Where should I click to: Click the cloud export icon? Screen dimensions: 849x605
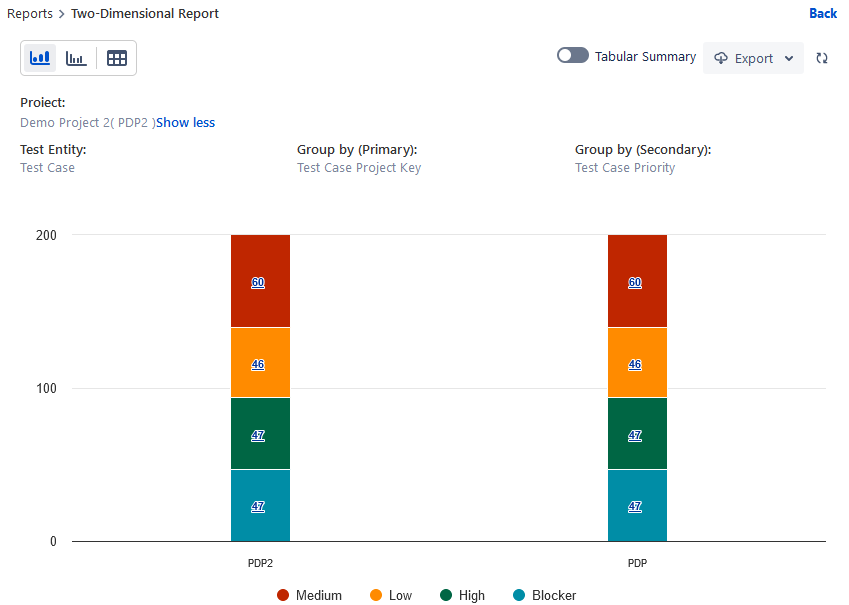721,58
